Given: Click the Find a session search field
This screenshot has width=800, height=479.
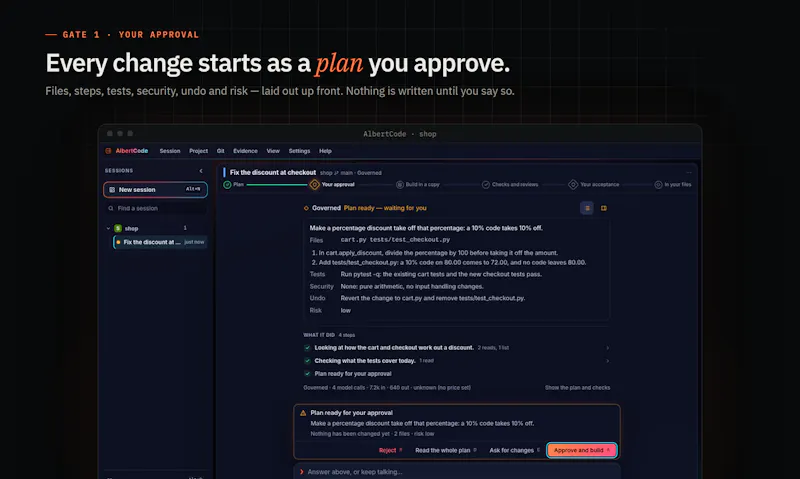Looking at the screenshot, I should pyautogui.click(x=155, y=208).
